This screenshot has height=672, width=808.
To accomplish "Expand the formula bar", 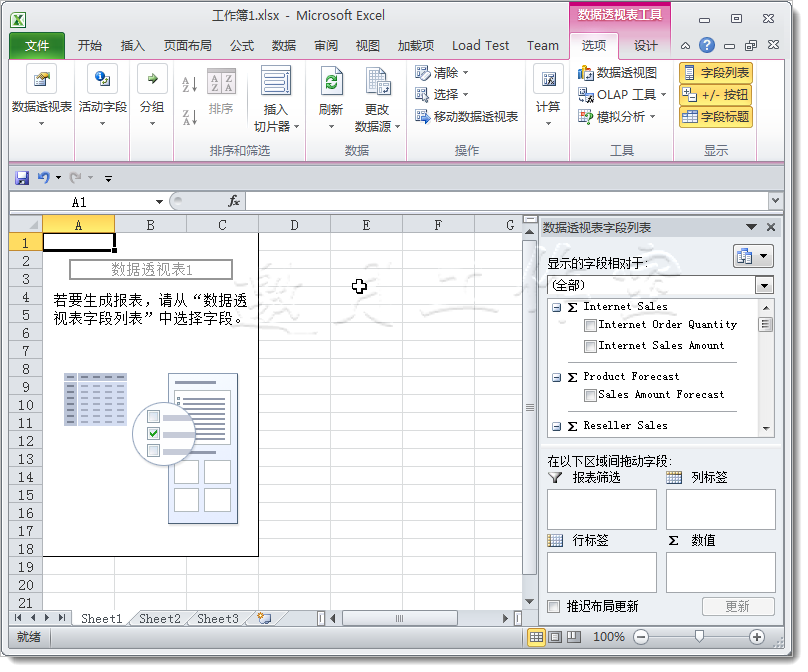I will pyautogui.click(x=775, y=200).
